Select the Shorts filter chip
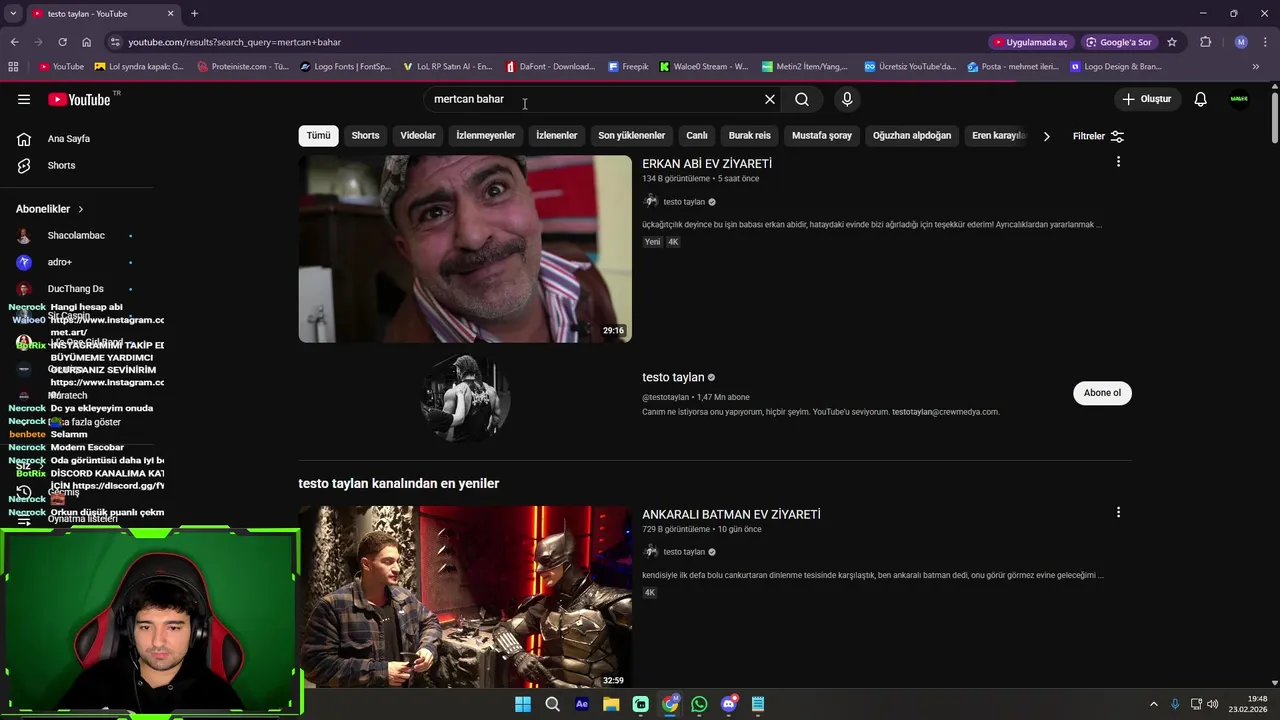1280x720 pixels. 365,135
